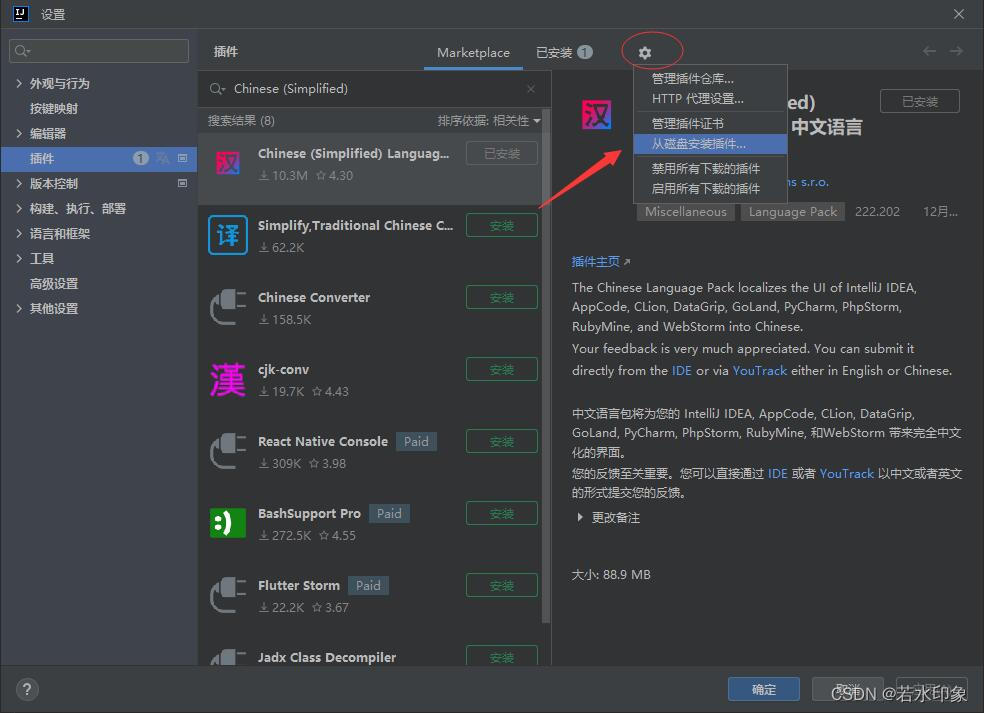The image size is (984, 713).
Task: Expand the 其他设置 settings section
Action: pos(19,308)
